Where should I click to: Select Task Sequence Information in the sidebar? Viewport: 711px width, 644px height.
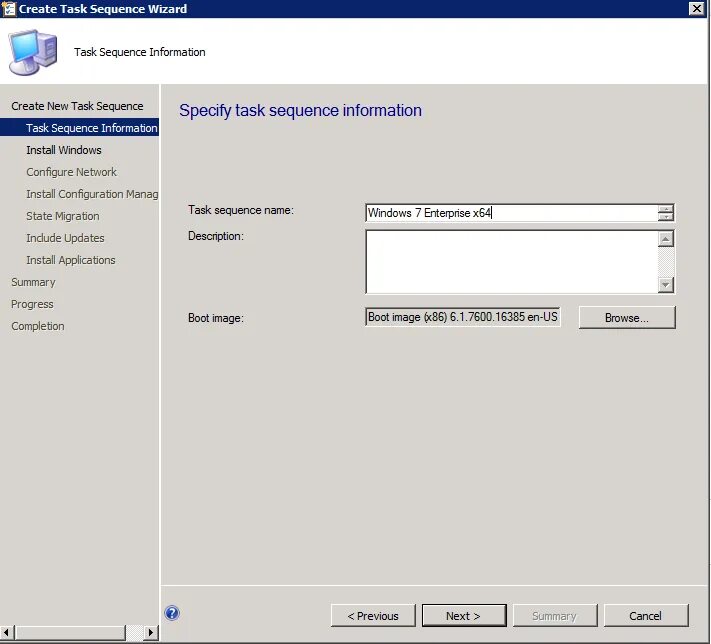(79, 128)
